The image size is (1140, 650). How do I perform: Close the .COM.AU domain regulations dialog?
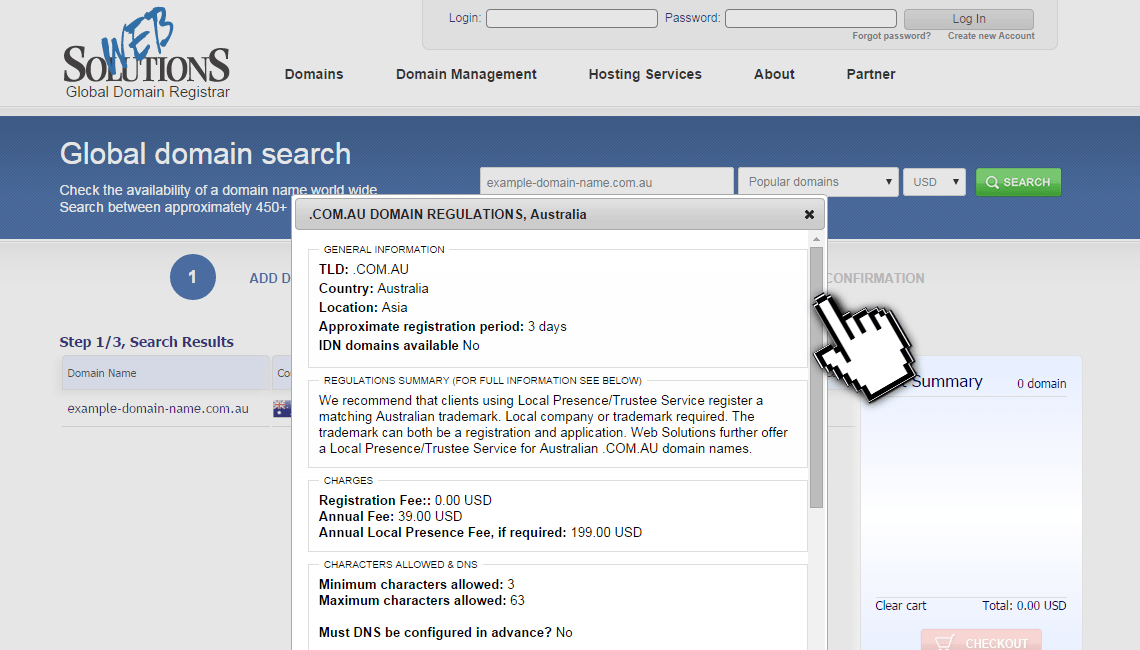tap(808, 214)
